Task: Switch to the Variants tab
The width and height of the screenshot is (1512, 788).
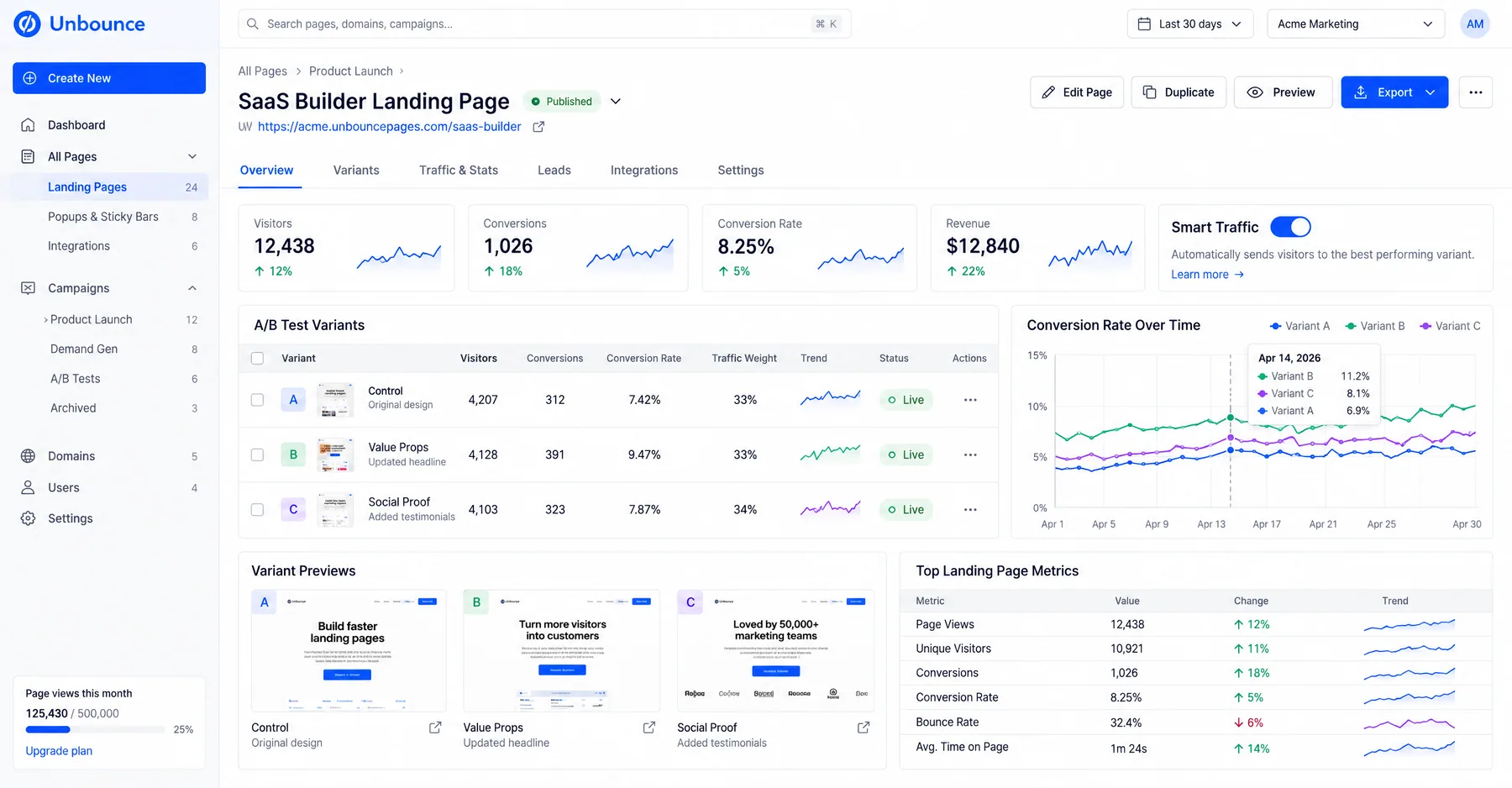Action: (x=356, y=171)
